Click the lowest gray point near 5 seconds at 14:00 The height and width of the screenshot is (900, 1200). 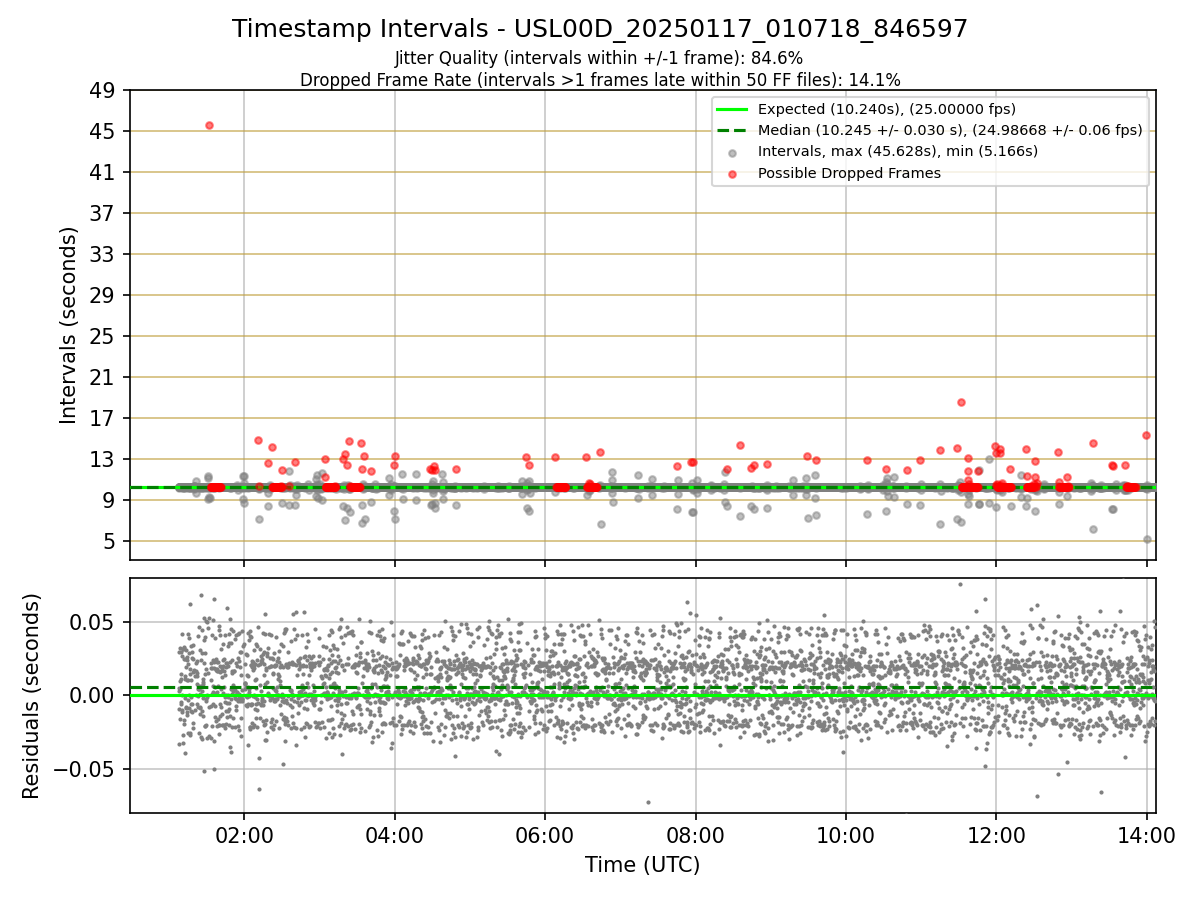(x=1147, y=539)
